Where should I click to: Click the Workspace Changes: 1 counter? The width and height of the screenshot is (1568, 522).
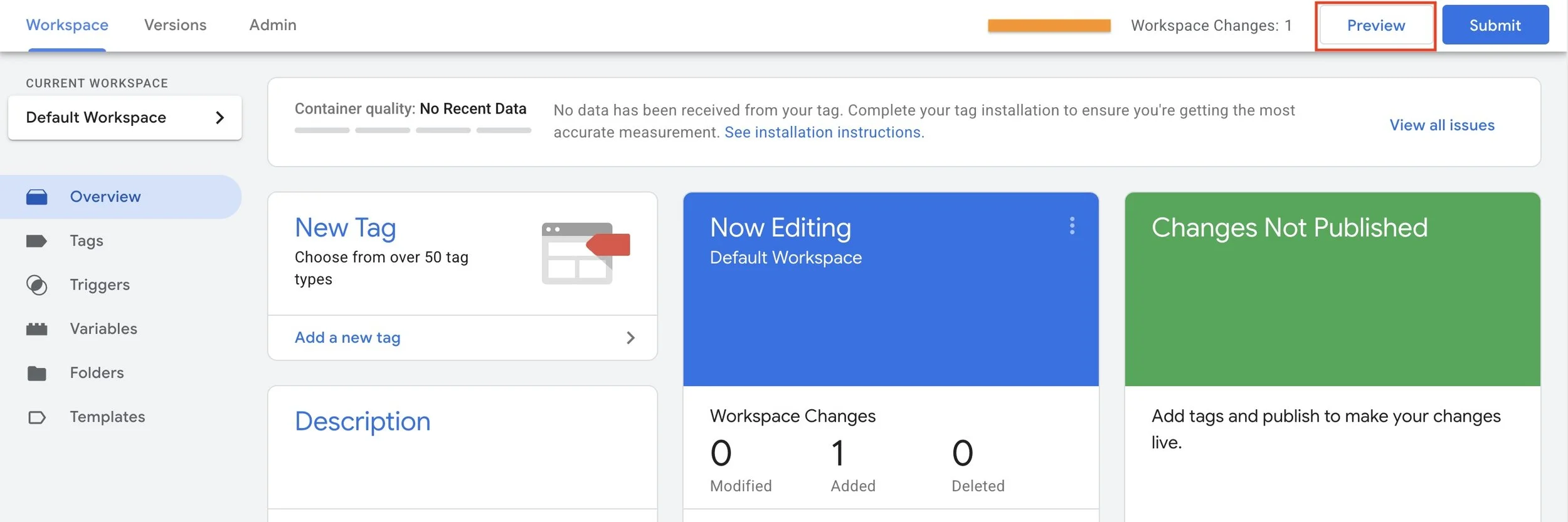coord(1211,26)
